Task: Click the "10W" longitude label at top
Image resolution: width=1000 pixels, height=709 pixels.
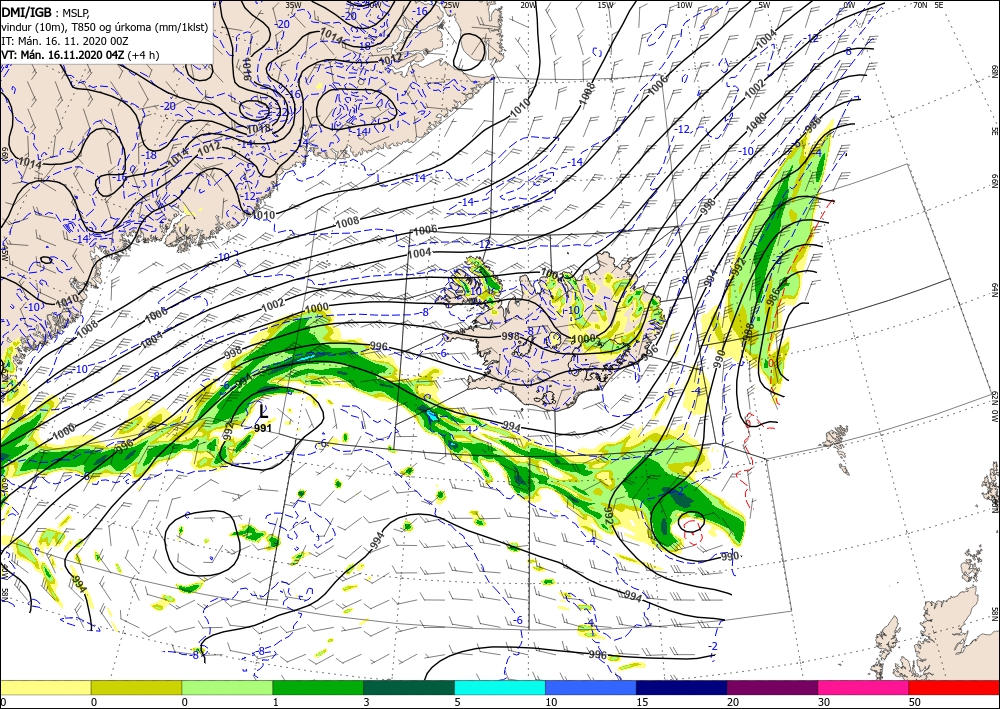Action: 684,5
